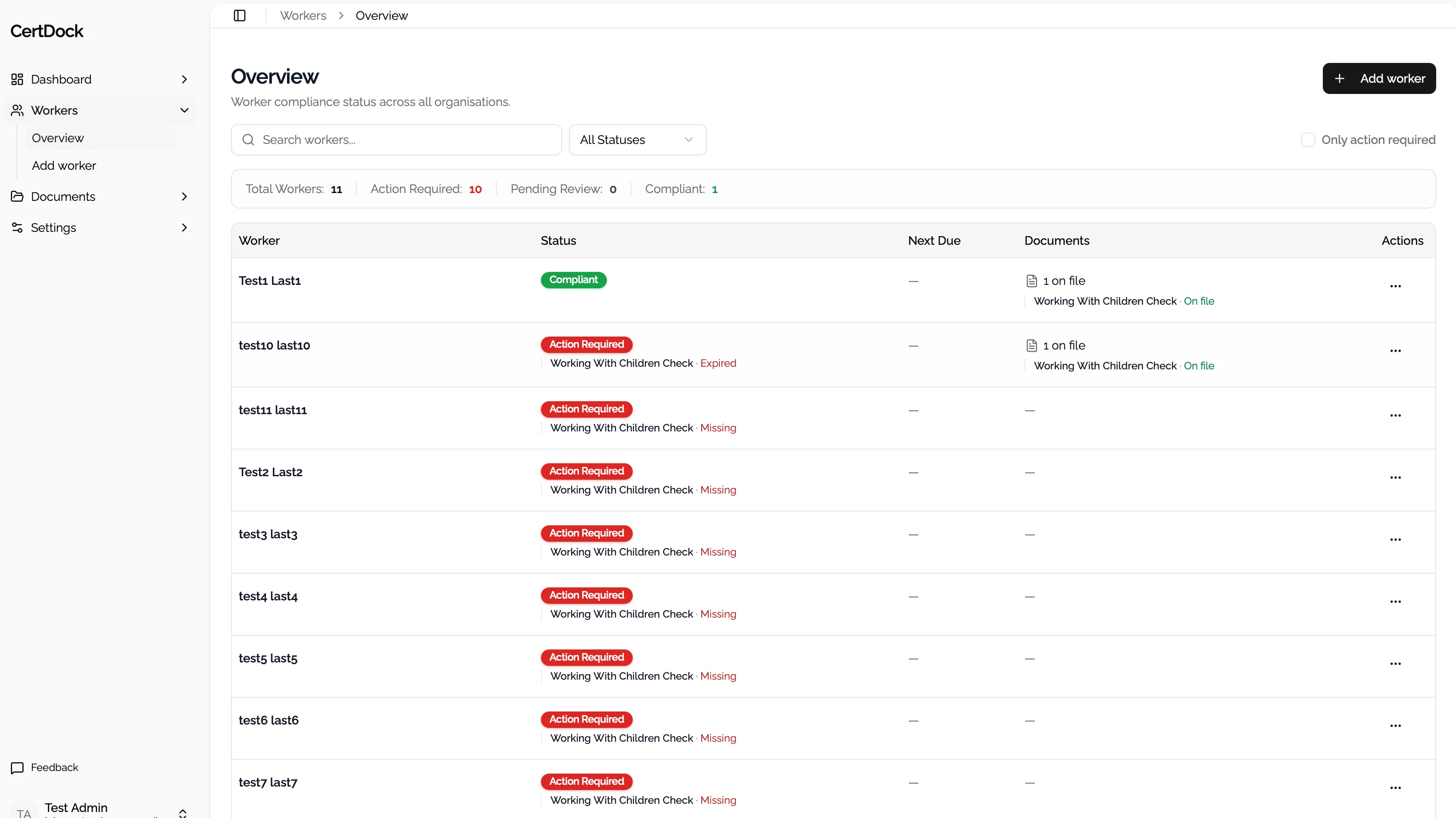Click Workers in the breadcrumb
The height and width of the screenshot is (818, 1456).
tap(303, 15)
